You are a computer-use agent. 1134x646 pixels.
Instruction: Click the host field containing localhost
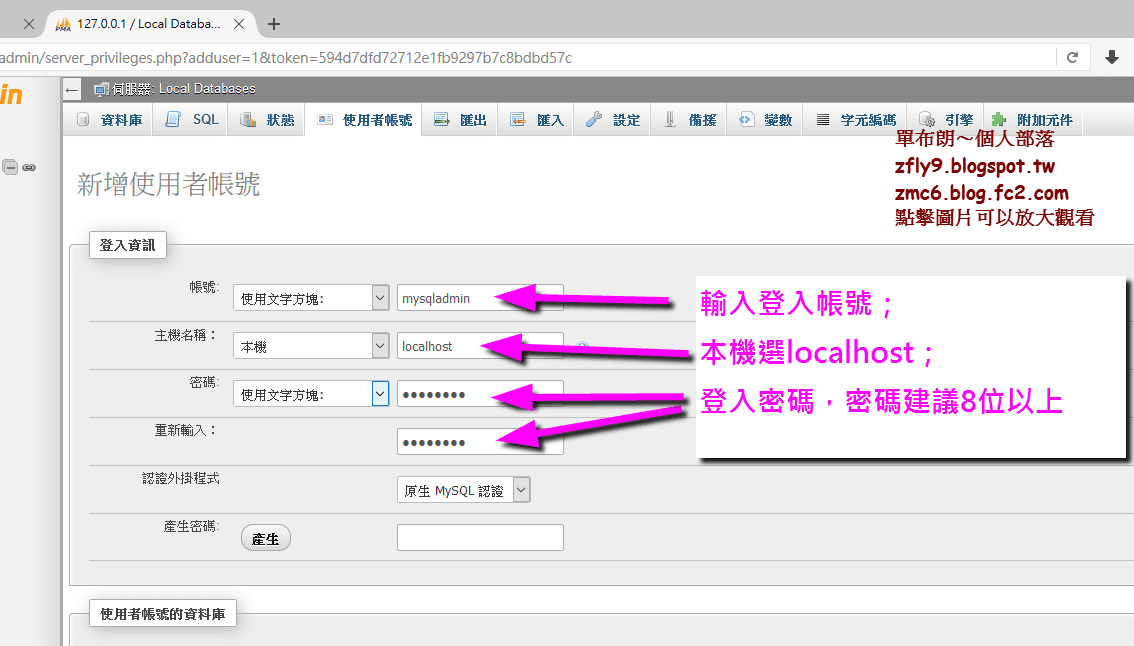point(480,346)
